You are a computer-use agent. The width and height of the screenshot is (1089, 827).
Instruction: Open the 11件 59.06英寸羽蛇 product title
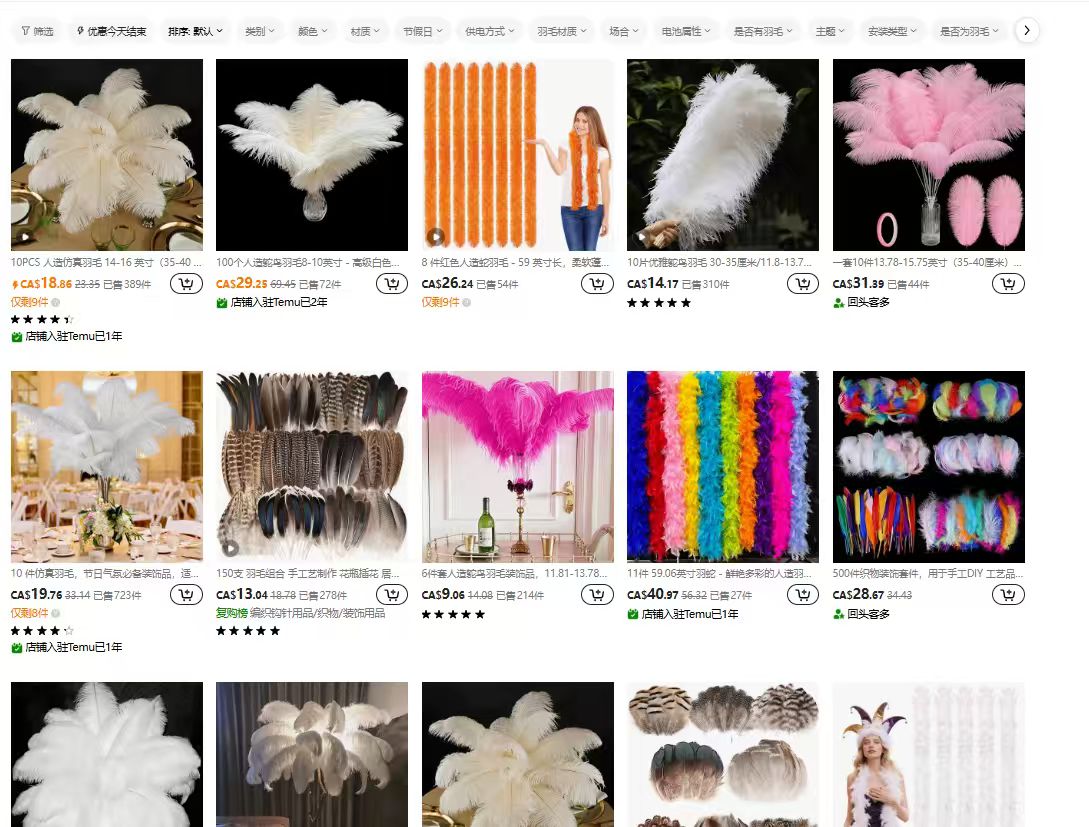click(x=720, y=574)
